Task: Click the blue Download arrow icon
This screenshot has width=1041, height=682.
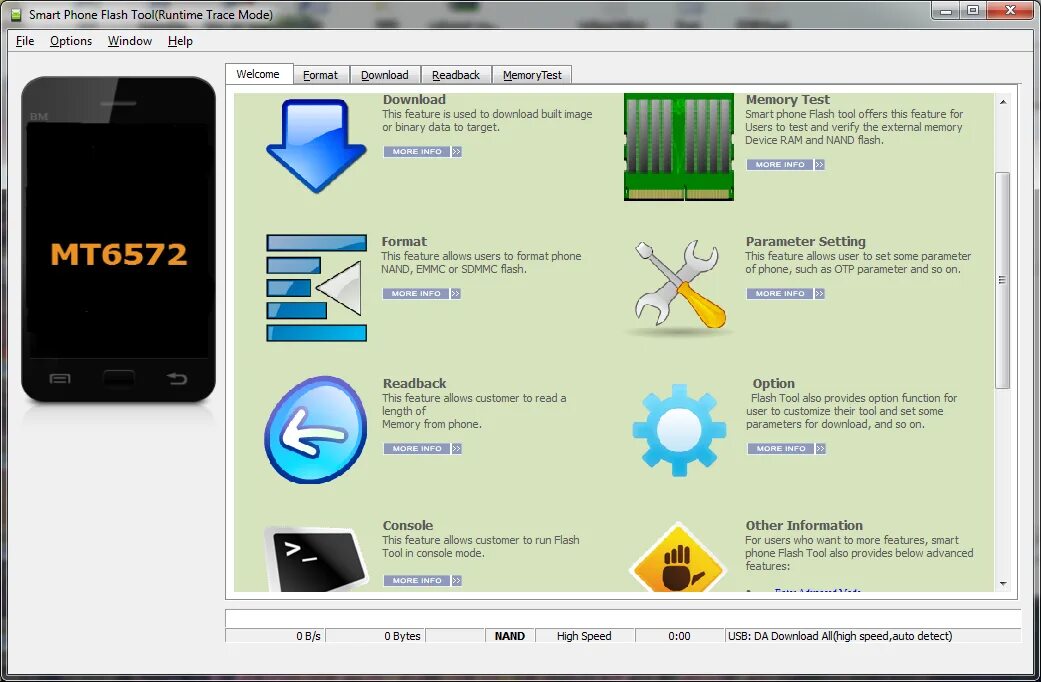Action: coord(316,146)
